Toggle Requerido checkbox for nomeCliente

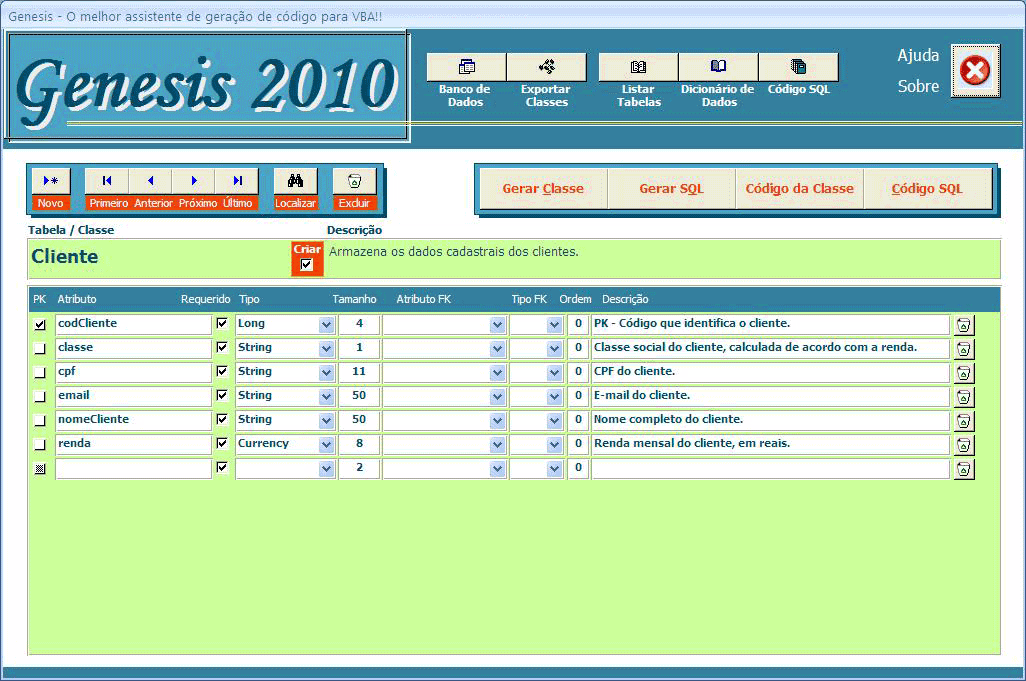coord(222,419)
